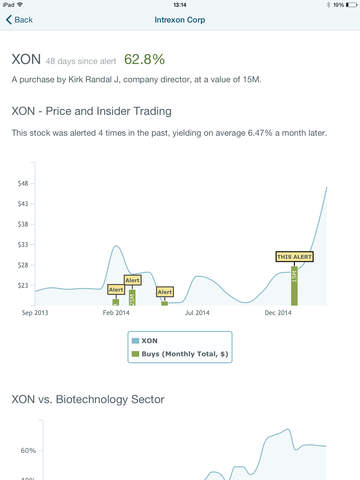Tap the Dec 2014 axis label
360x480 pixels.
278,313
